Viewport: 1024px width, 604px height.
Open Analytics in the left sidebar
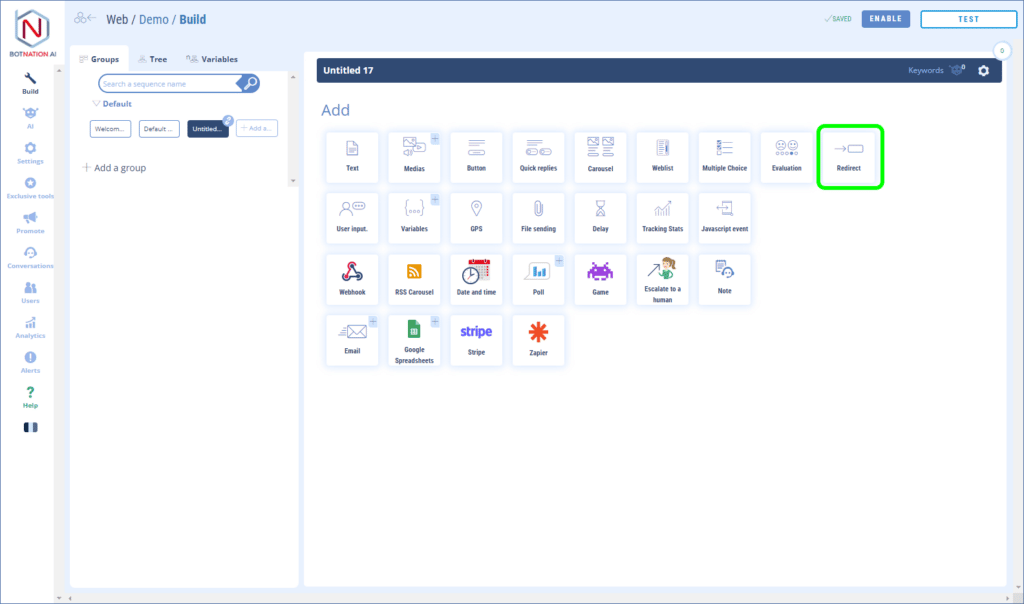point(31,328)
